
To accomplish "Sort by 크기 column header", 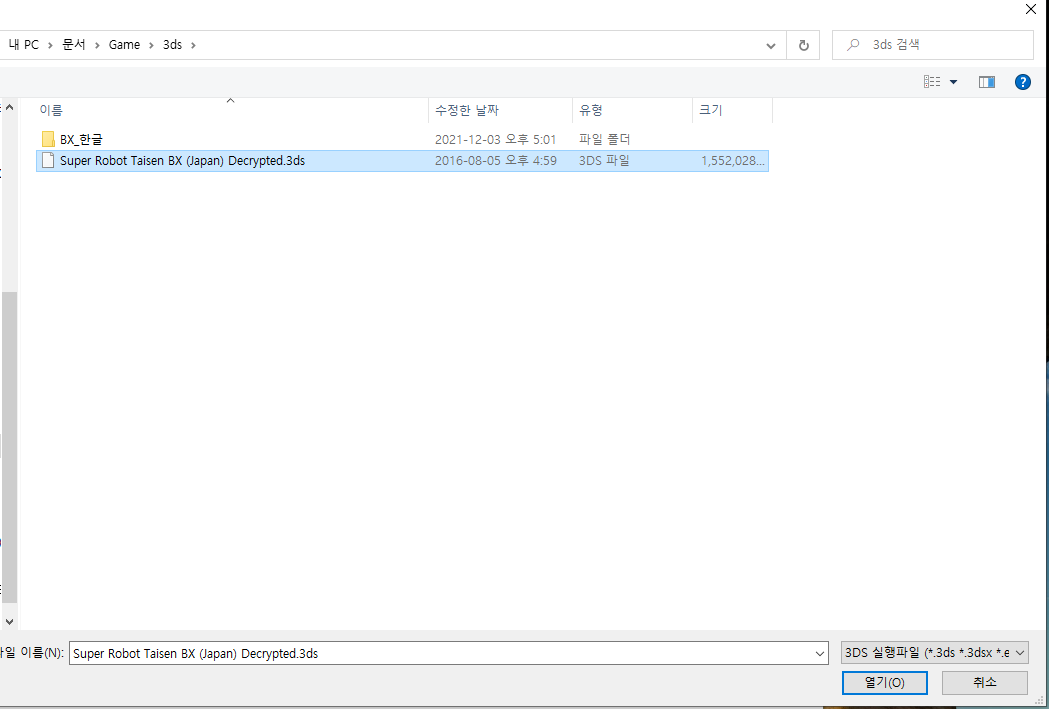I will pos(732,110).
